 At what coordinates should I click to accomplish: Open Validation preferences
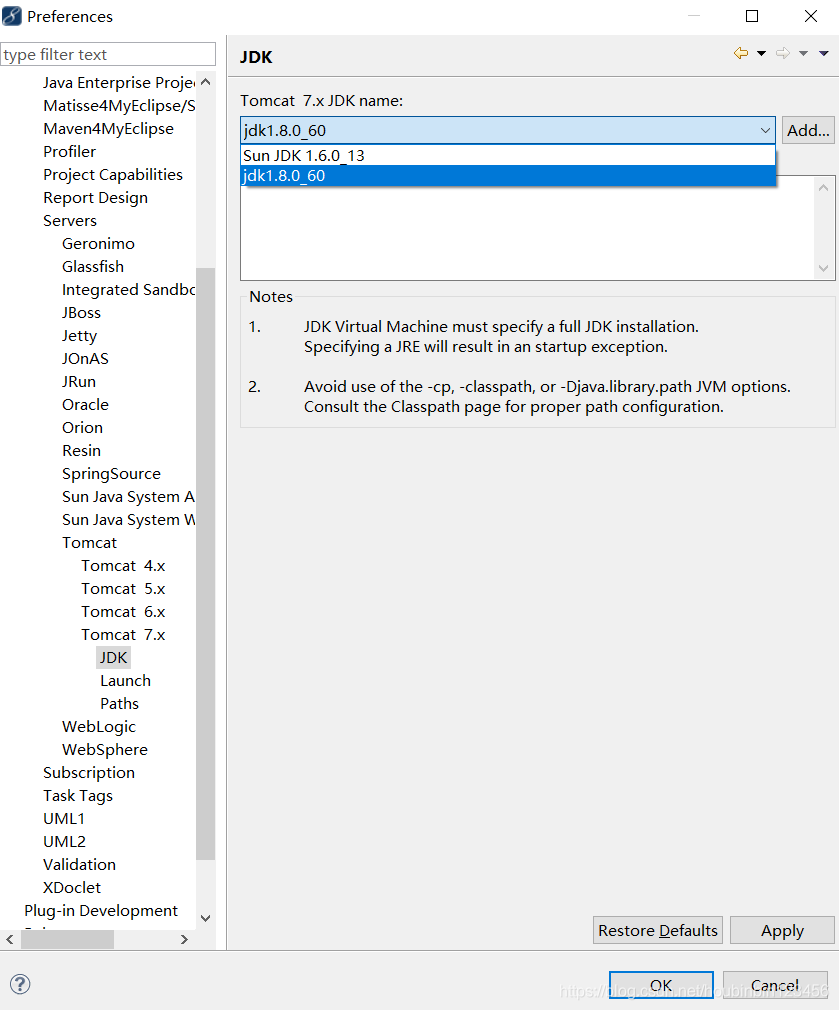pyautogui.click(x=79, y=864)
